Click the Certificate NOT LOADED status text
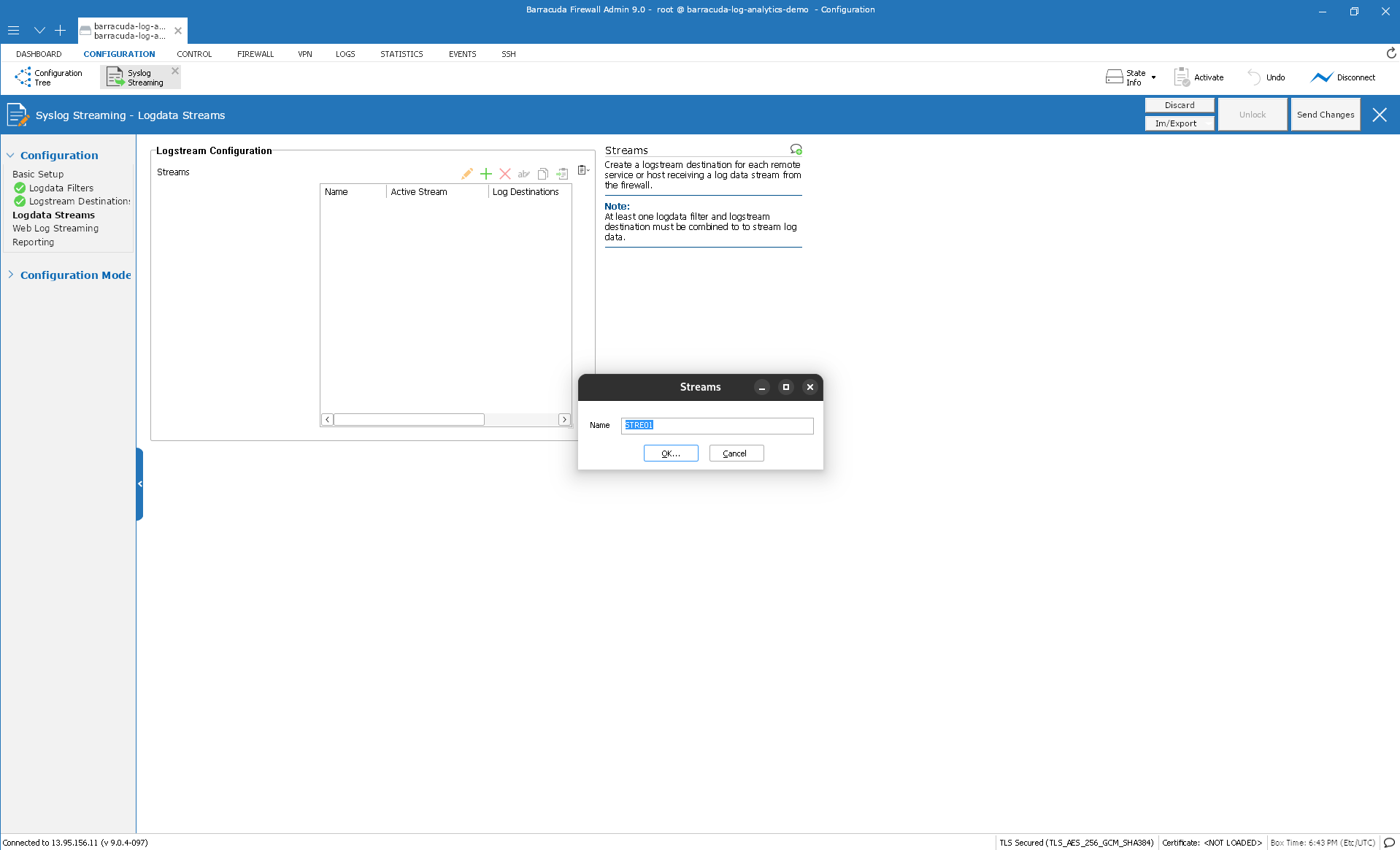Viewport: 1400px width, 850px height. [1212, 843]
